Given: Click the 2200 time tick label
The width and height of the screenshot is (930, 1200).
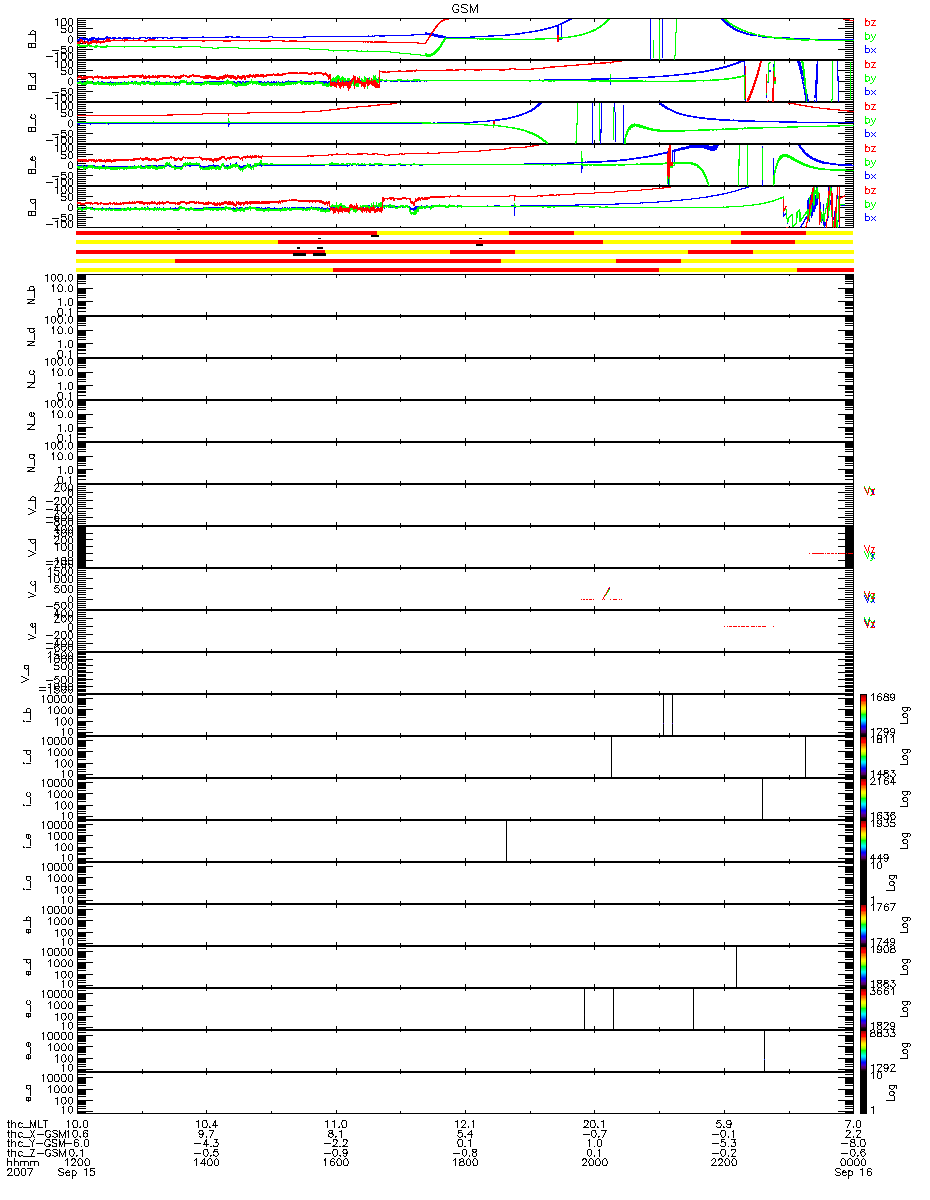Looking at the screenshot, I should 724,1164.
